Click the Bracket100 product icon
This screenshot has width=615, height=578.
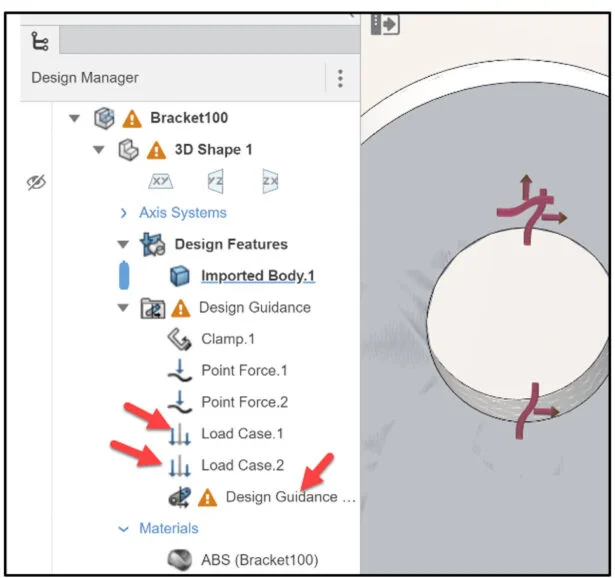coord(104,118)
